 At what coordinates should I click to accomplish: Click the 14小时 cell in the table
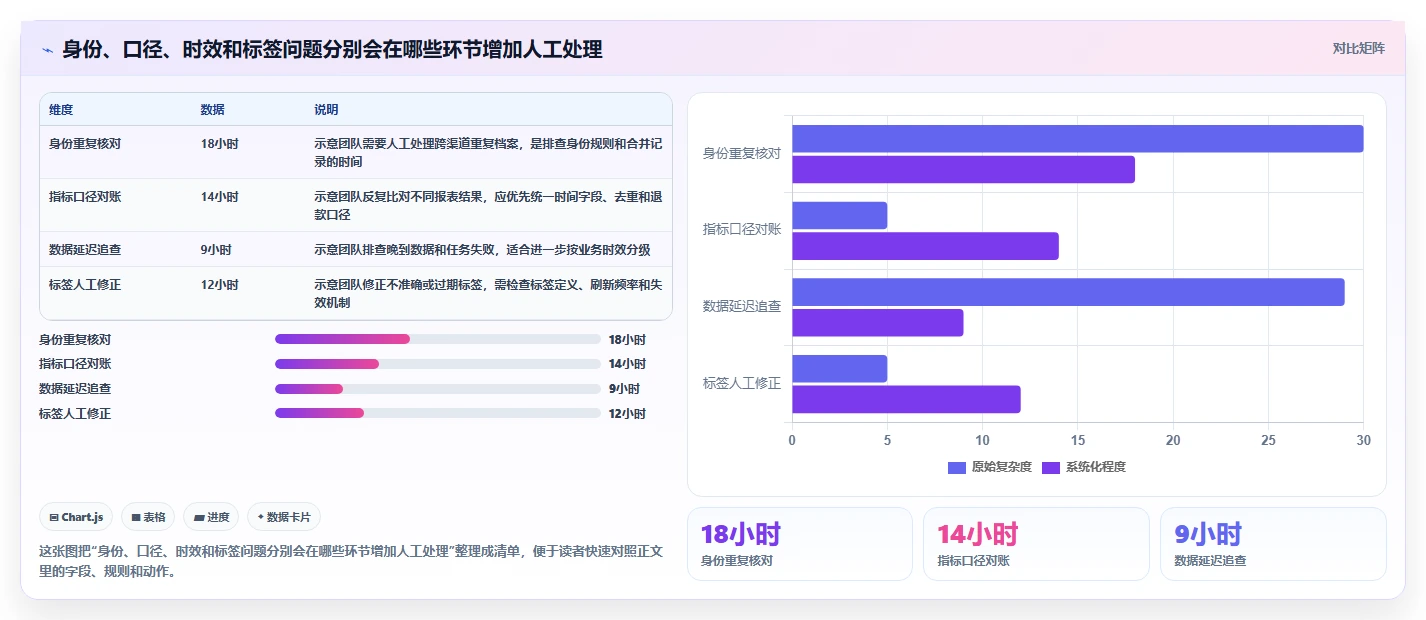click(x=220, y=197)
